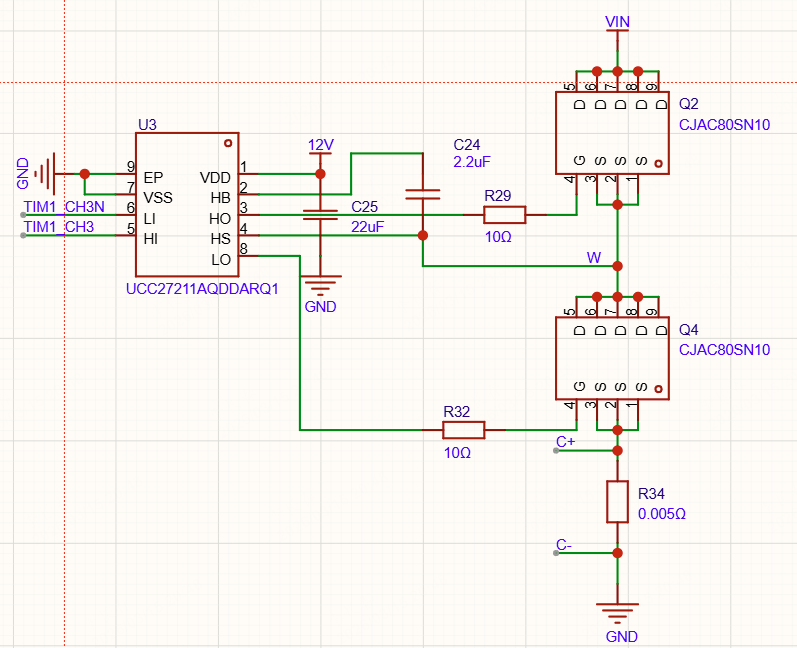
Task: Click the EP pin 9 of U3
Action: tap(126, 174)
